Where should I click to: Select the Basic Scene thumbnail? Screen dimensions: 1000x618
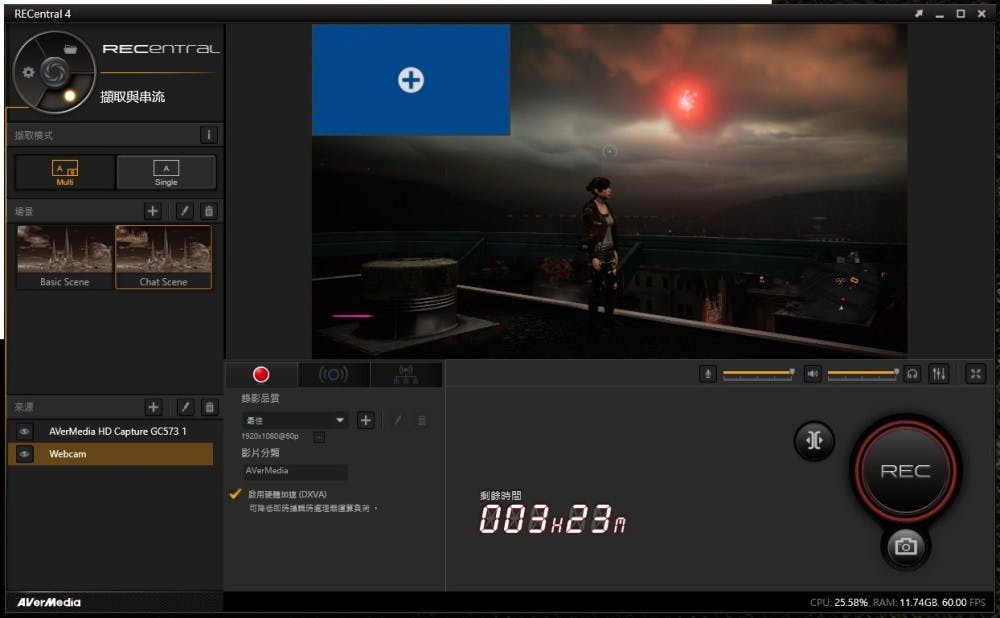[x=64, y=256]
